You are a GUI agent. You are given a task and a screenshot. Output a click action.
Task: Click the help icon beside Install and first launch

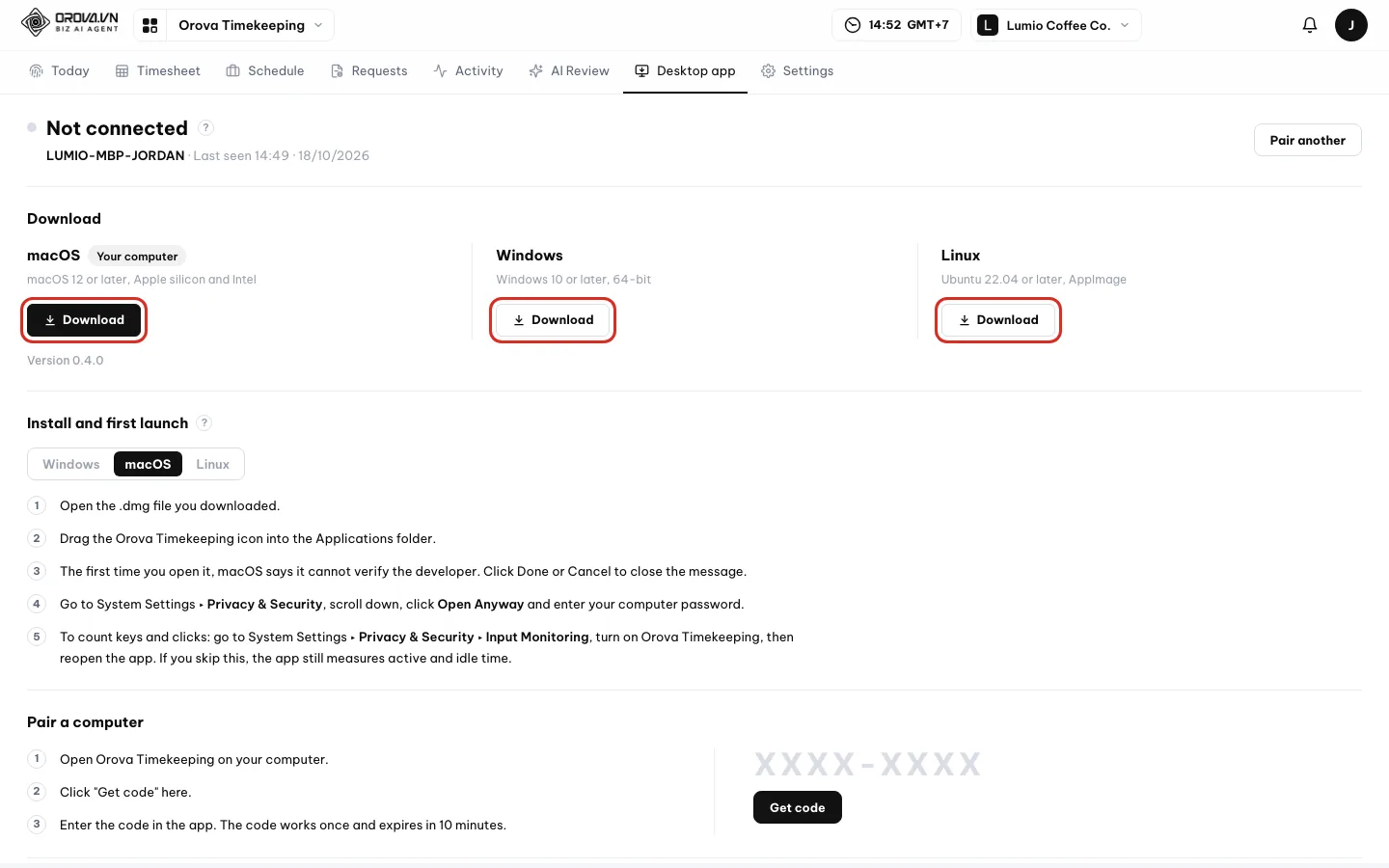[204, 422]
